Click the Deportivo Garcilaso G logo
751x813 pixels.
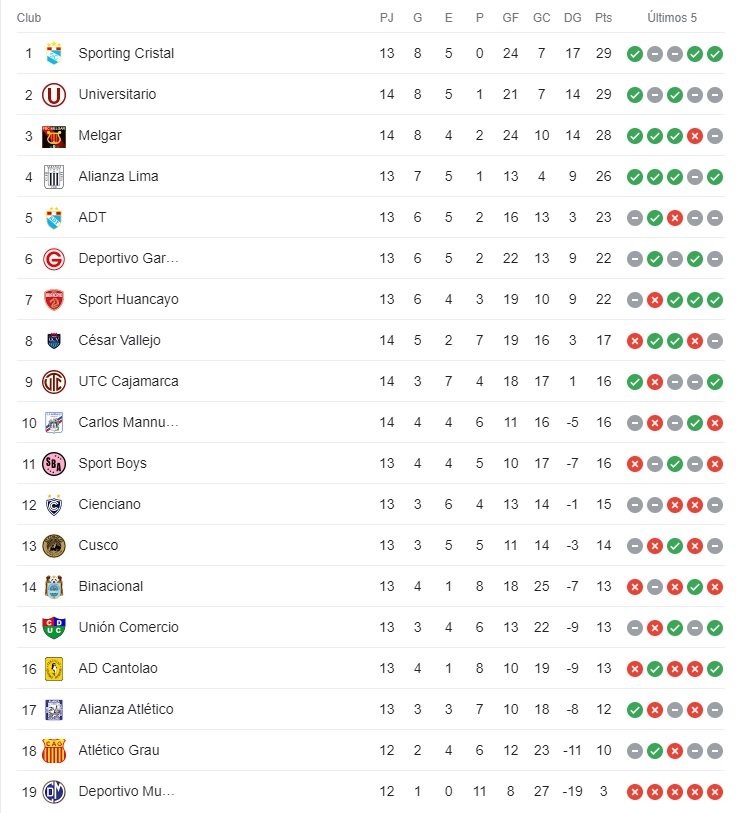(x=54, y=259)
